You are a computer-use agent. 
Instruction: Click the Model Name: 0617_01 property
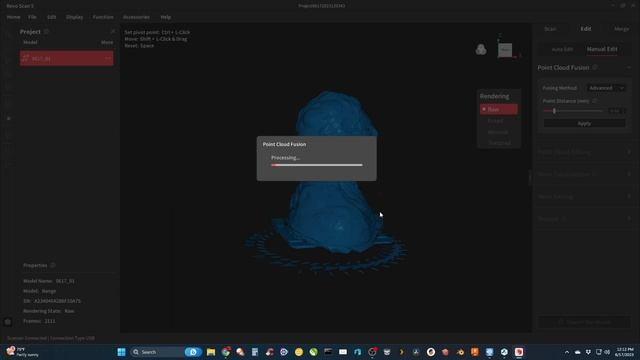[x=49, y=281]
